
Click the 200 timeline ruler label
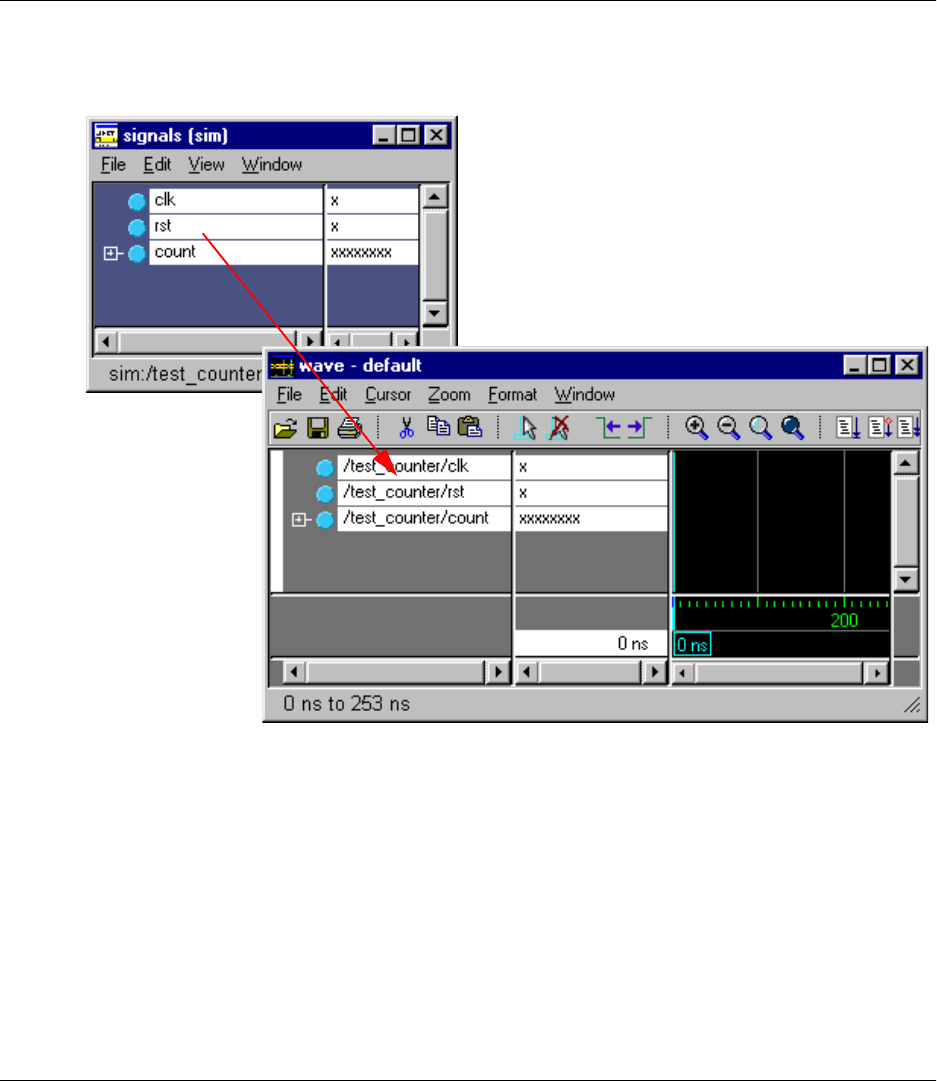(844, 620)
